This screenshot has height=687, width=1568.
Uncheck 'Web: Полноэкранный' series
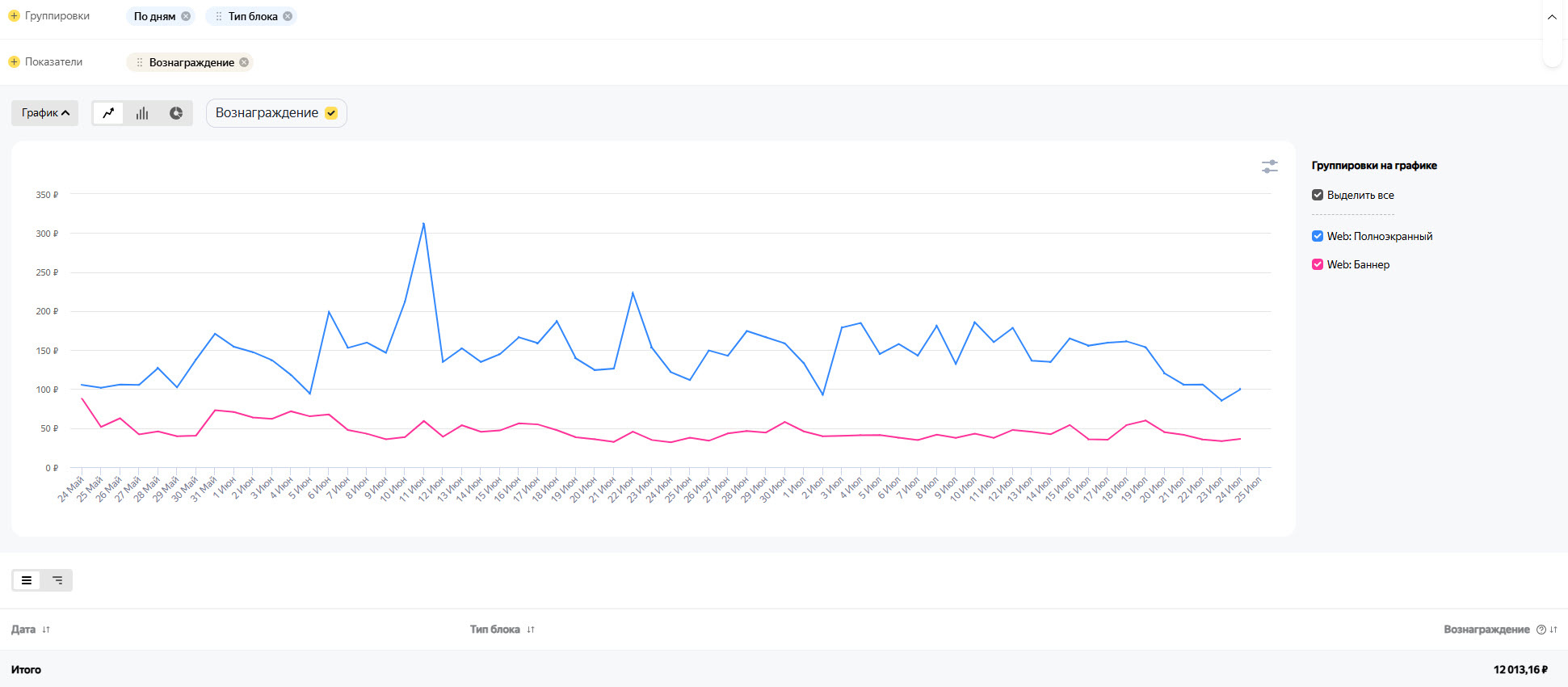[x=1318, y=236]
